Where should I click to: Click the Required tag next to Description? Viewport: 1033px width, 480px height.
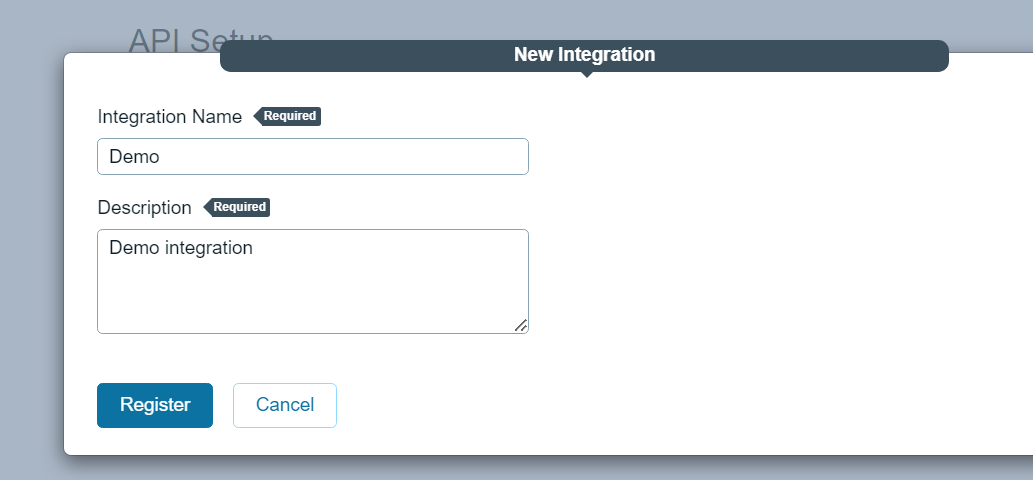[239, 207]
